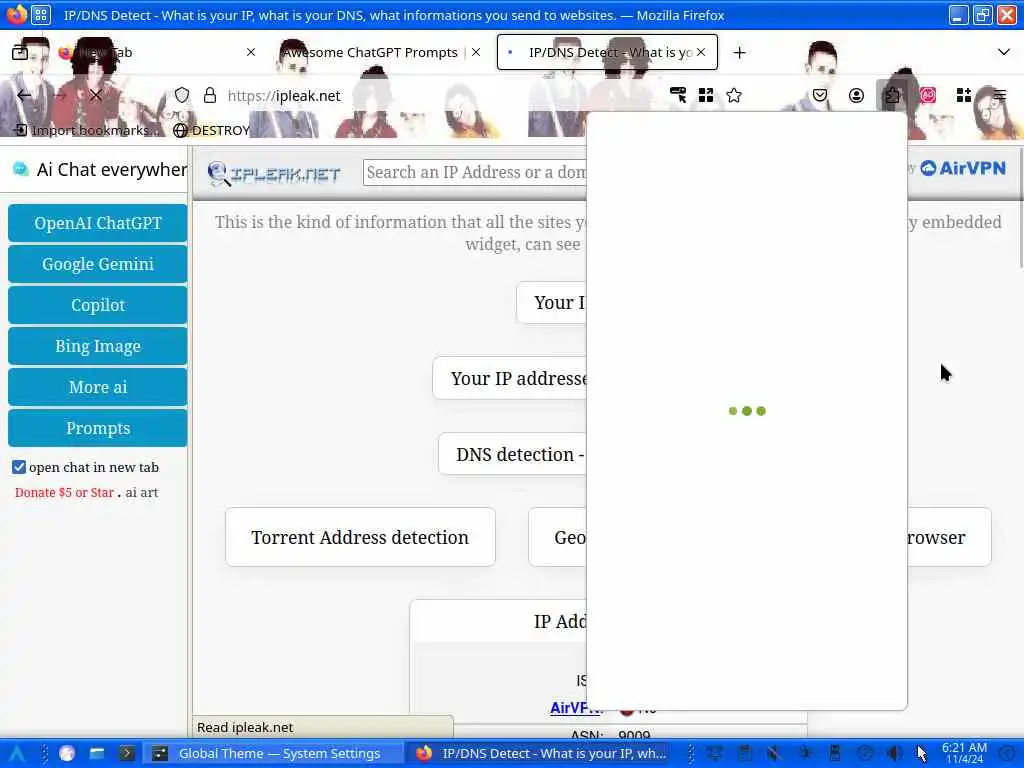Open the QR-style grid icon in address bar

point(706,95)
